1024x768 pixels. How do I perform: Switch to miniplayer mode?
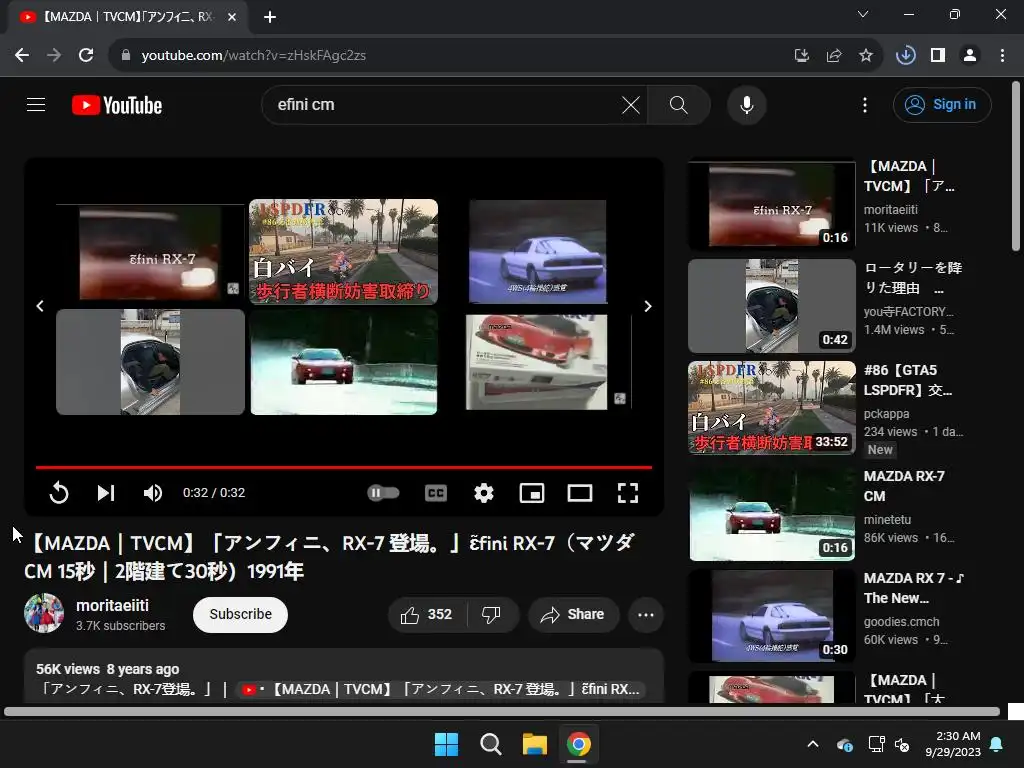pyautogui.click(x=532, y=493)
